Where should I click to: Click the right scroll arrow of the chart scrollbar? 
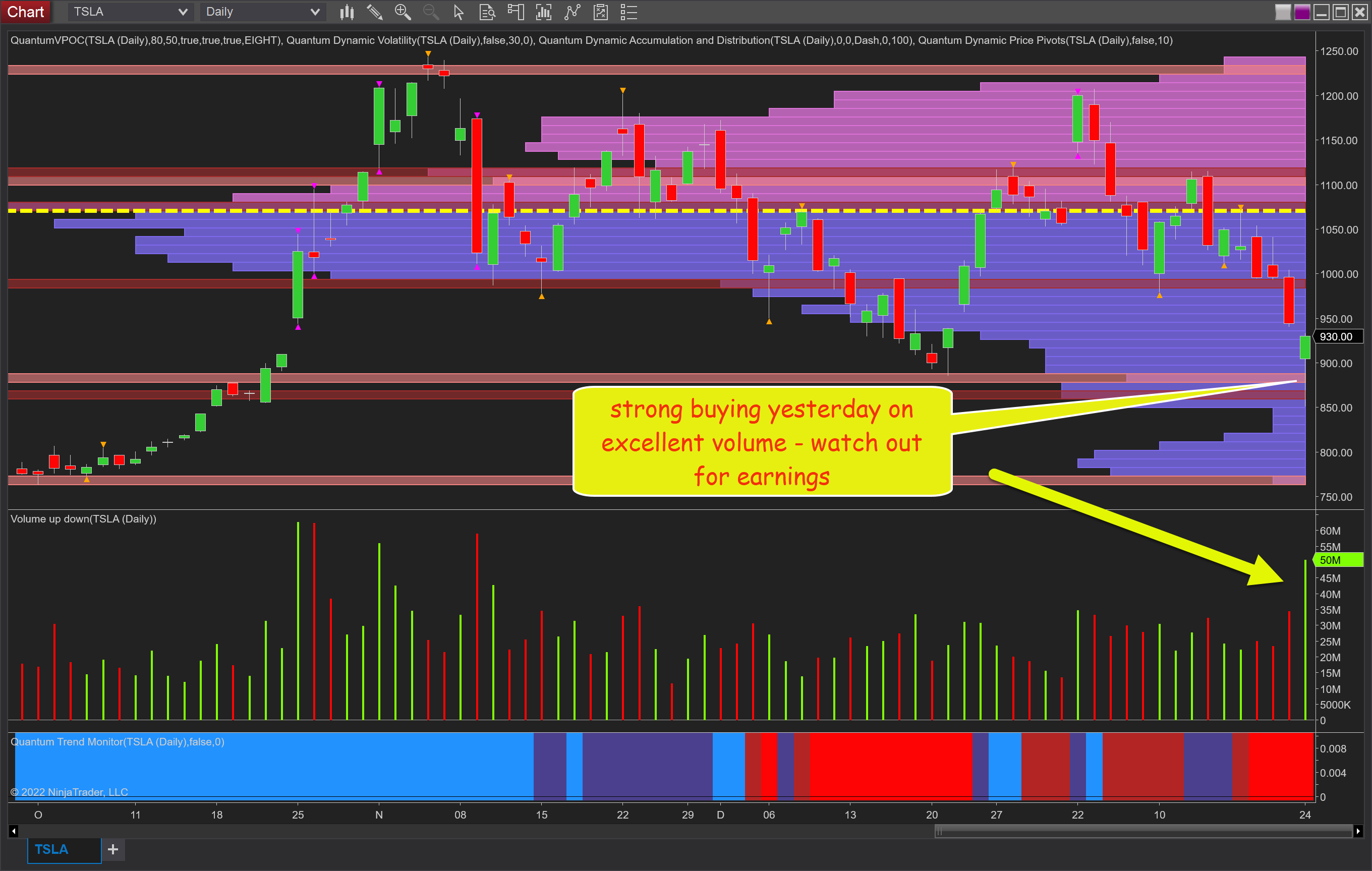(x=1358, y=831)
